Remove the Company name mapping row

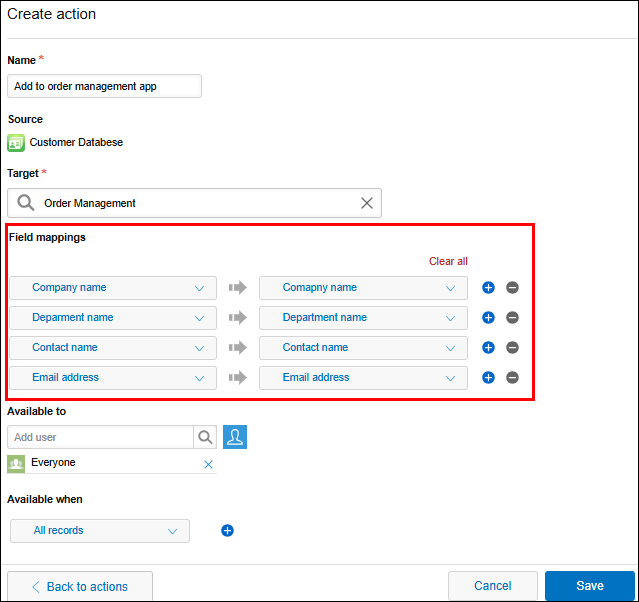pos(512,288)
